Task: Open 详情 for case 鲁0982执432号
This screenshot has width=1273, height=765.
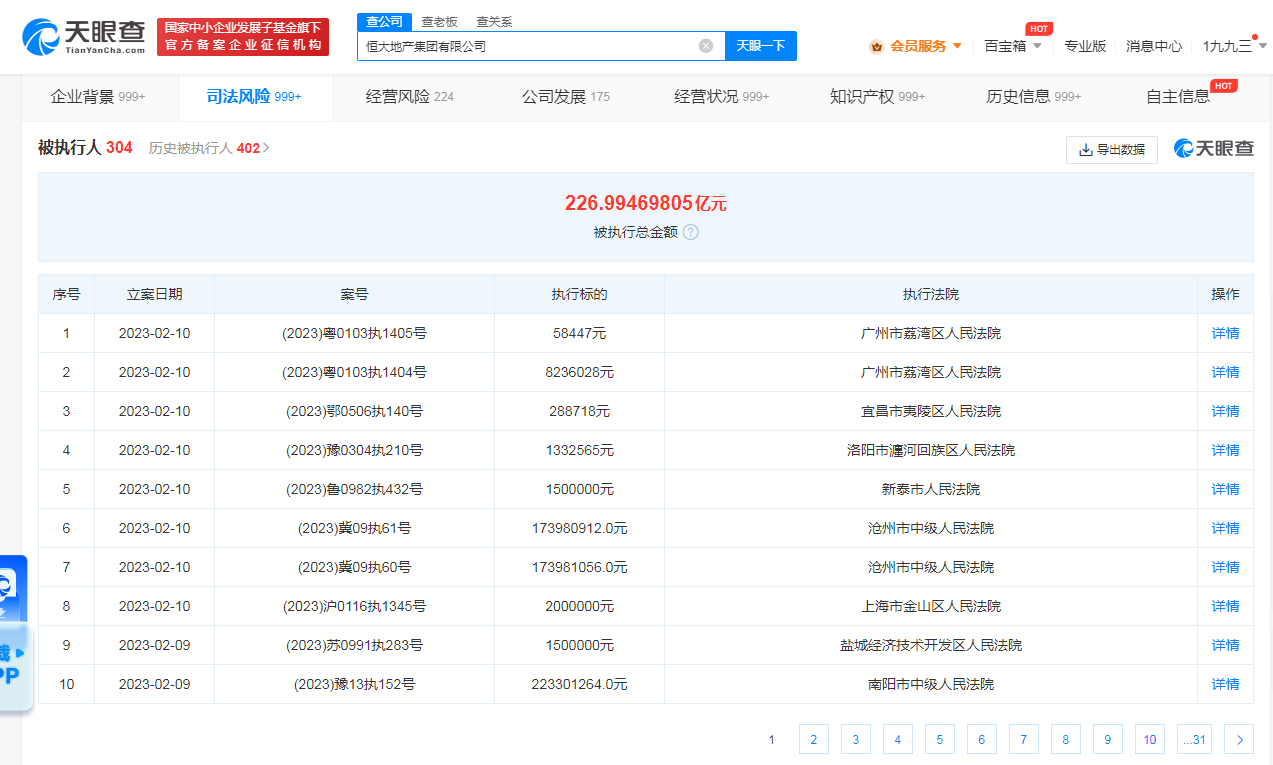Action: [1225, 489]
